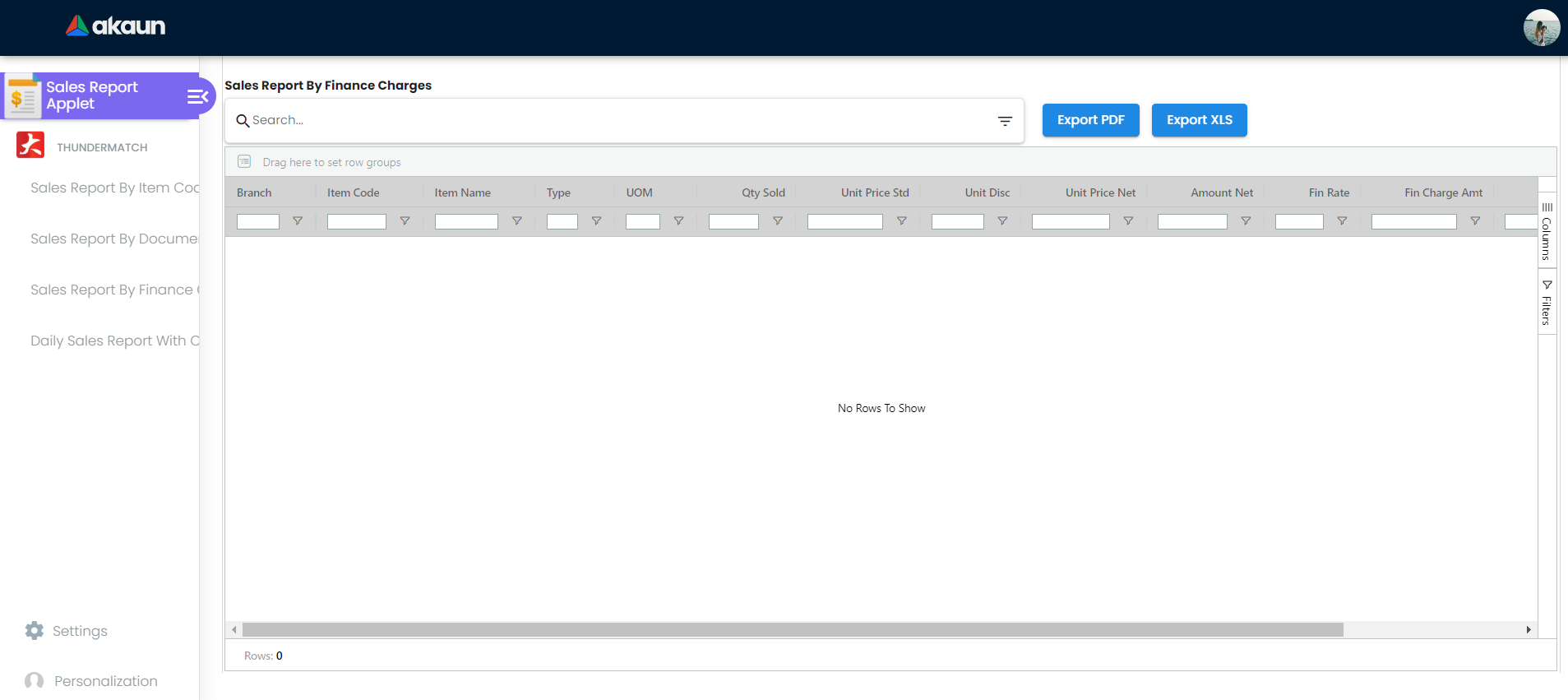Image resolution: width=1568 pixels, height=700 pixels.
Task: Open Settings in the sidebar
Action: 80,631
